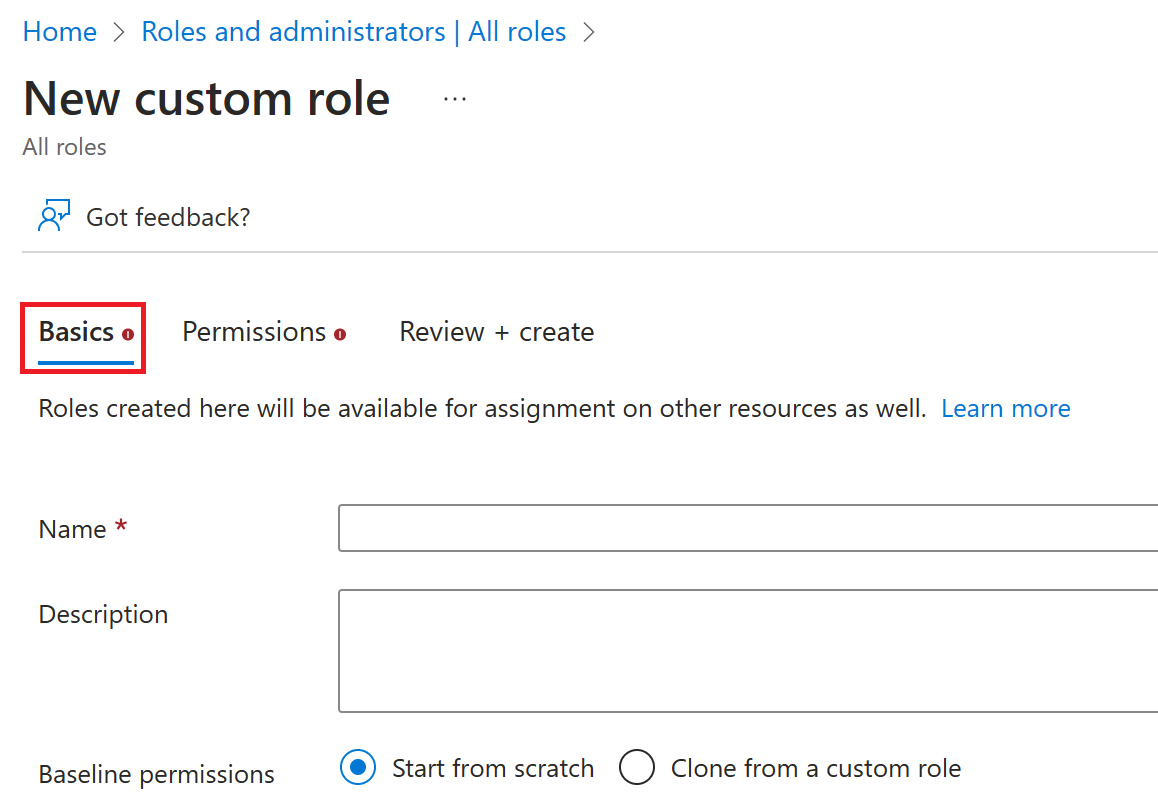Click the error indicator on the Permissions tab
This screenshot has height=807, width=1158.
click(x=339, y=332)
